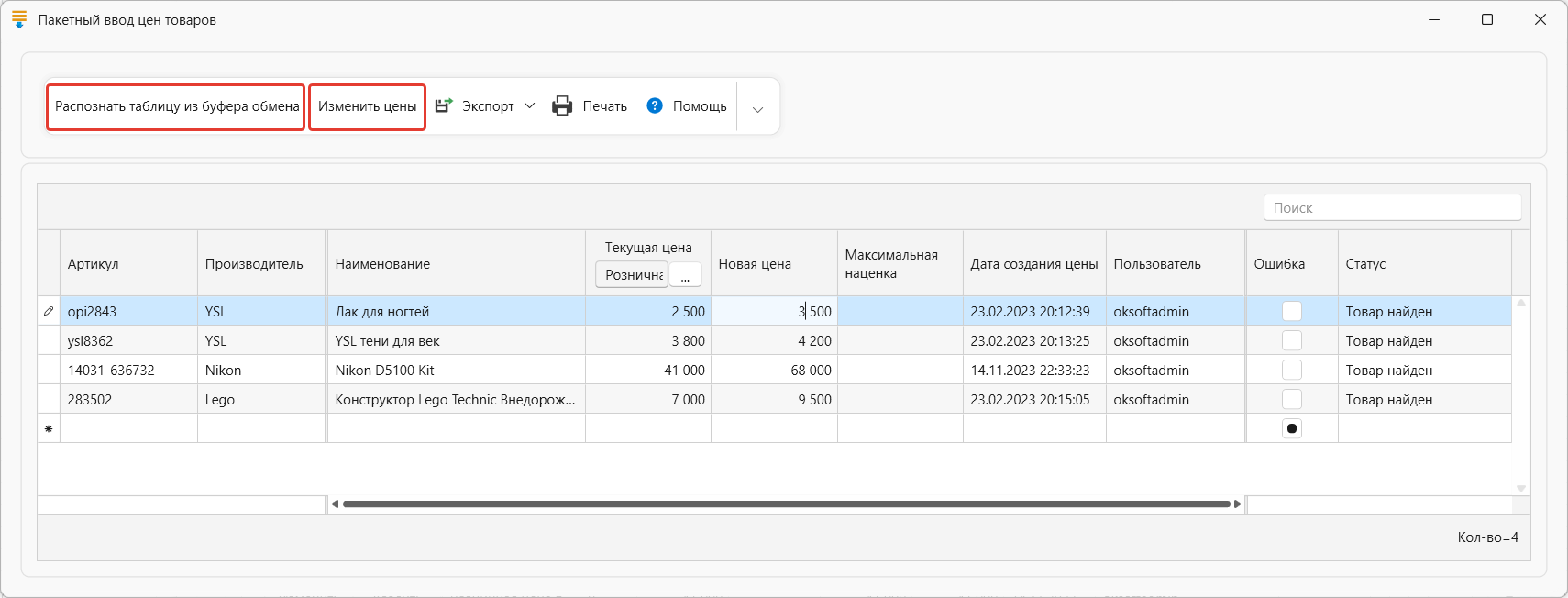Click the Розничная price type field
This screenshot has height=598, width=1568.
coord(632,274)
